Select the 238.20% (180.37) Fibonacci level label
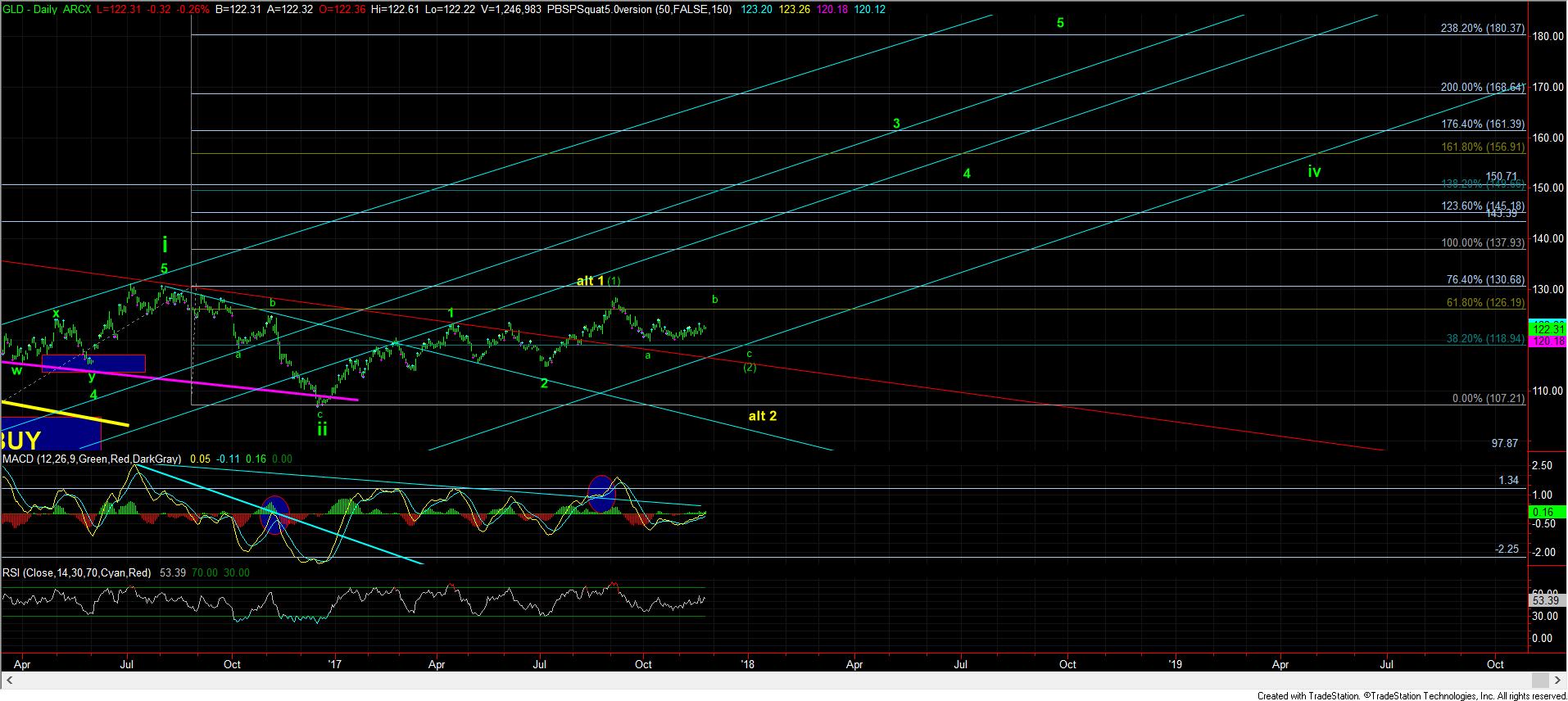This screenshot has width=1568, height=701. coord(1482,28)
